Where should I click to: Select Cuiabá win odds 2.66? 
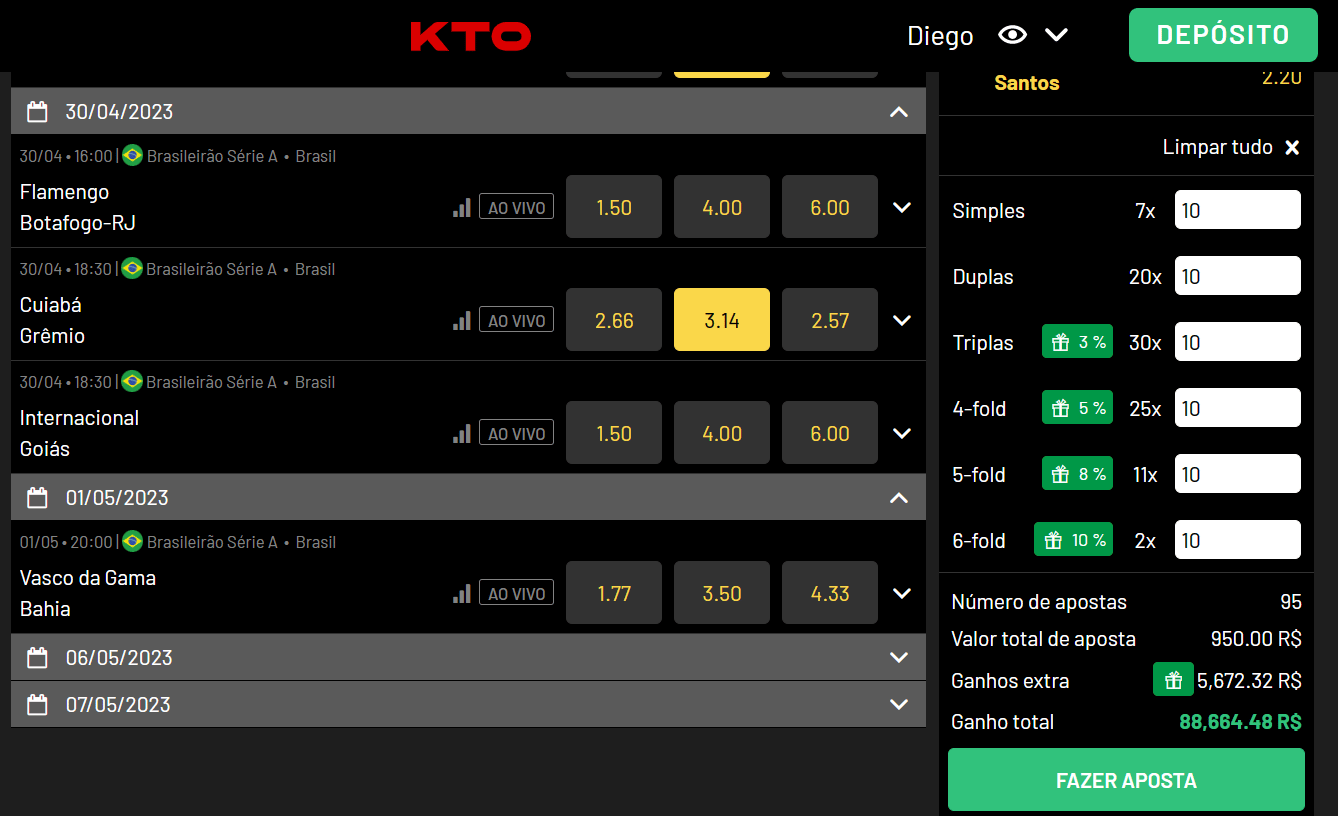(614, 320)
